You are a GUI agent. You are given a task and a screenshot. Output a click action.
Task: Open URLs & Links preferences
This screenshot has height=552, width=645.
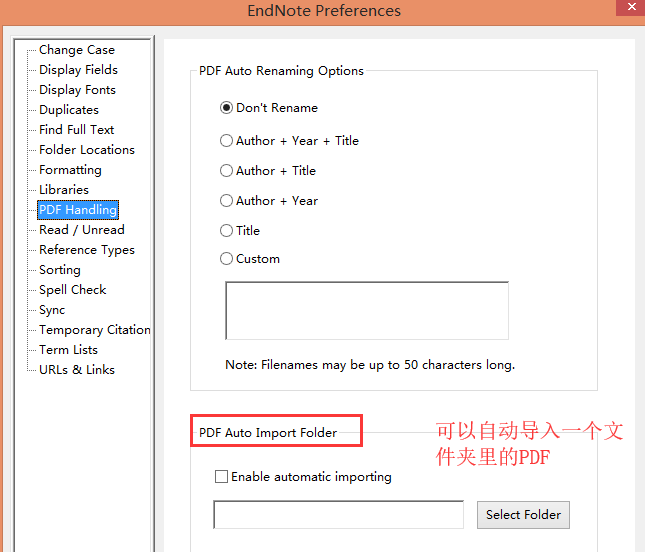[x=77, y=370]
